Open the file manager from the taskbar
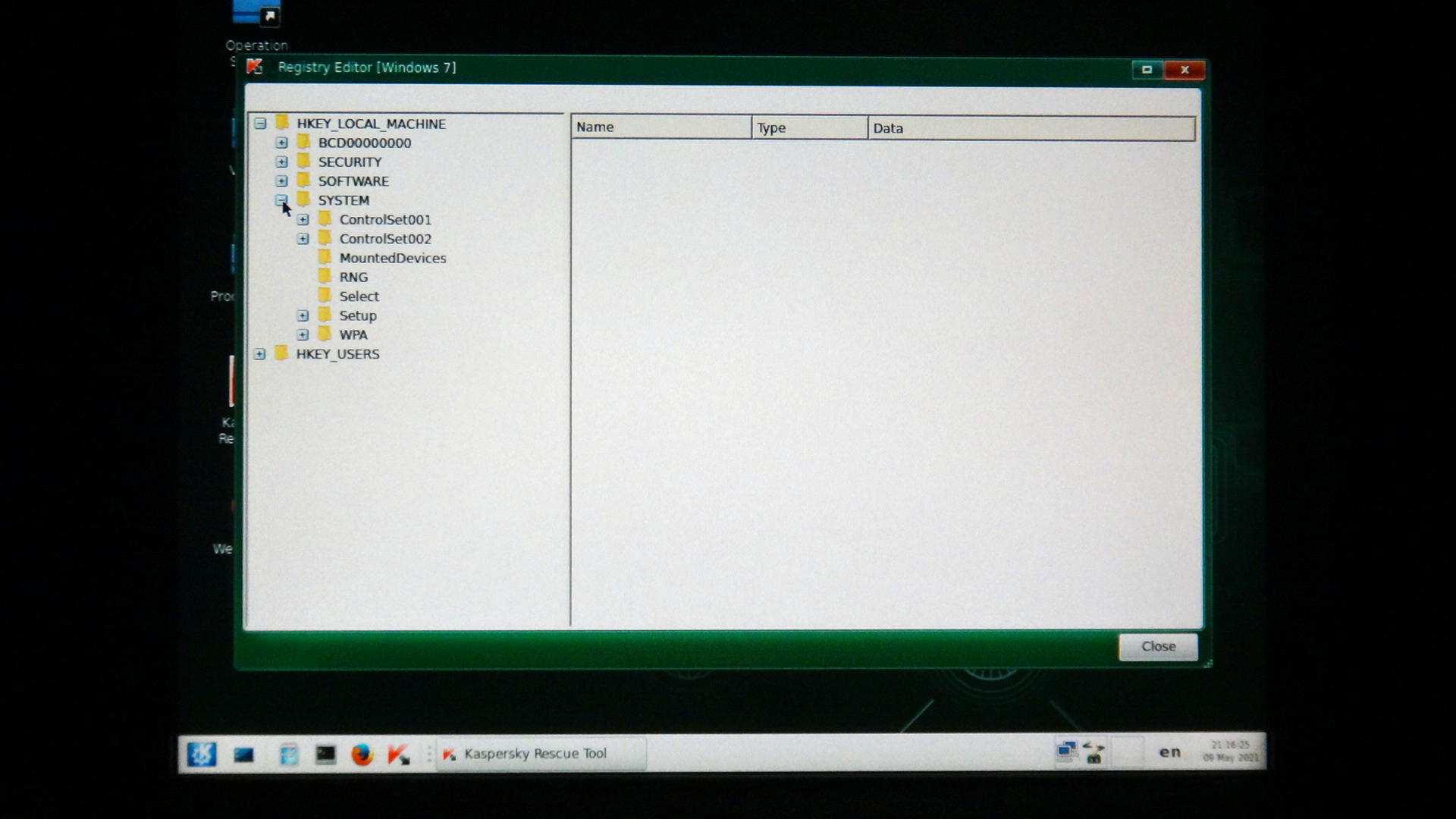The image size is (1456, 819). click(289, 755)
